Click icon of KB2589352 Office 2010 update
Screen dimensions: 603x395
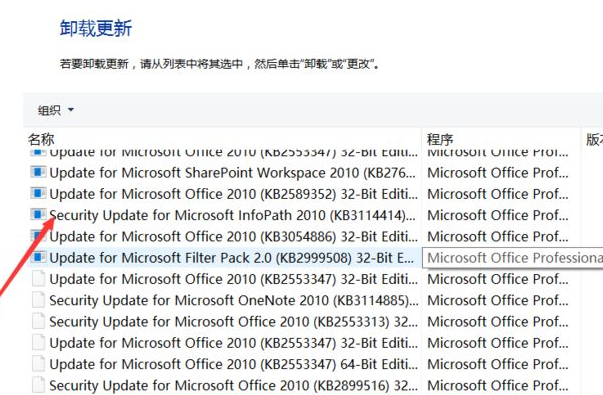pyautogui.click(x=38, y=193)
